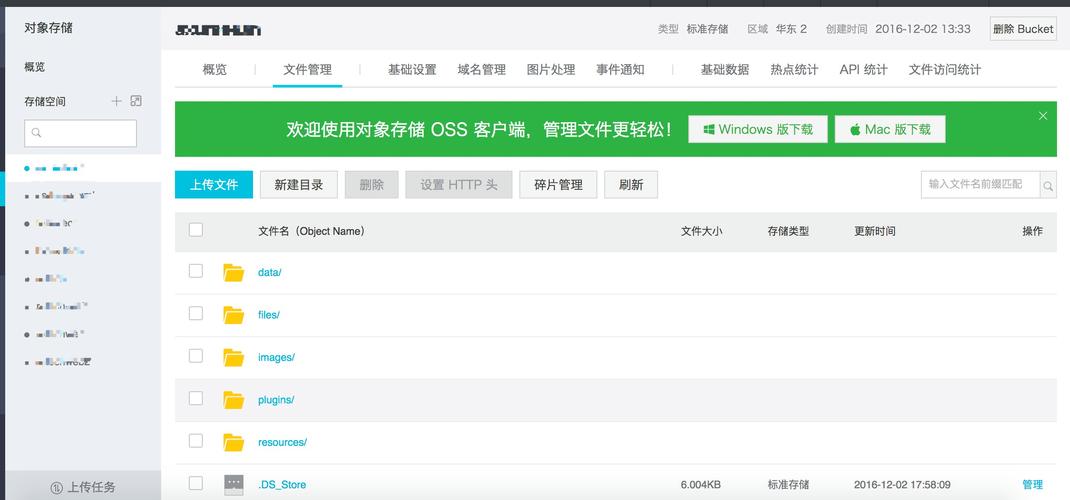This screenshot has height=500, width=1070.
Task: Download the Mac 版 client
Action: click(x=890, y=129)
